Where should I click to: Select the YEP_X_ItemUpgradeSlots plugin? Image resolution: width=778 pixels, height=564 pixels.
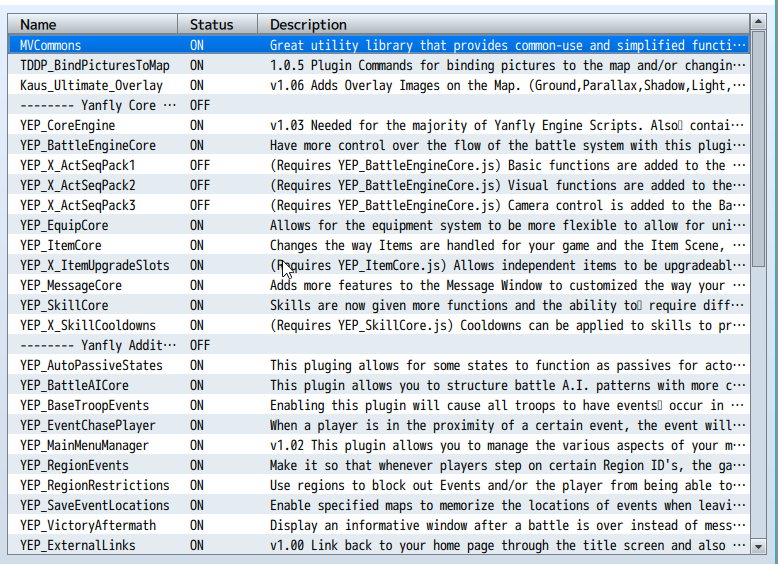(x=379, y=265)
